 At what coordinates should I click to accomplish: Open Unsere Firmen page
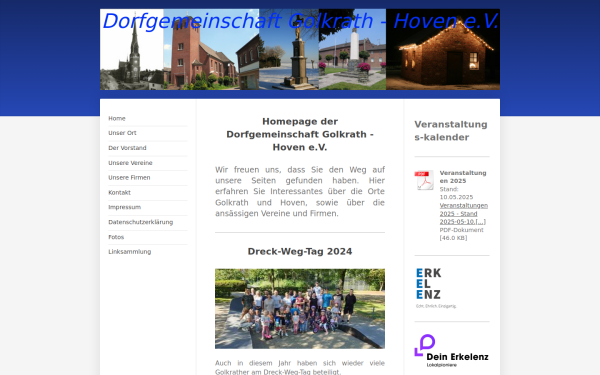[x=129, y=178]
